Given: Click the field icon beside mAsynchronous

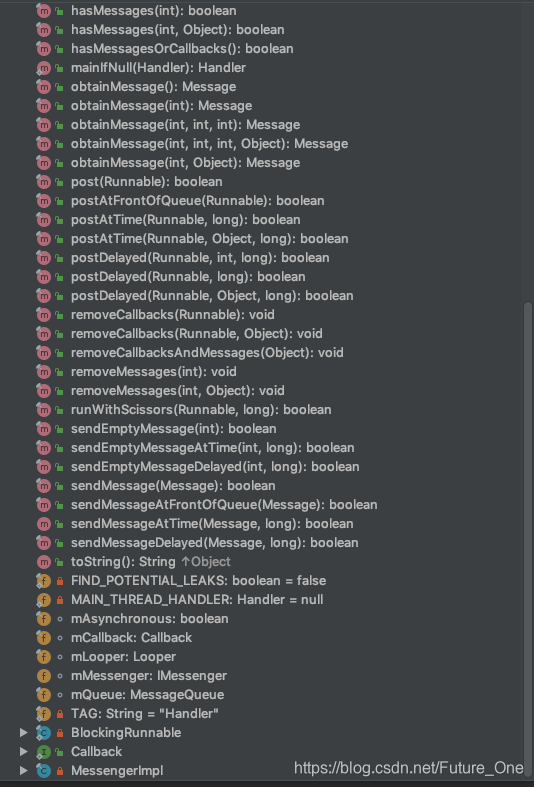Looking at the screenshot, I should [44, 619].
